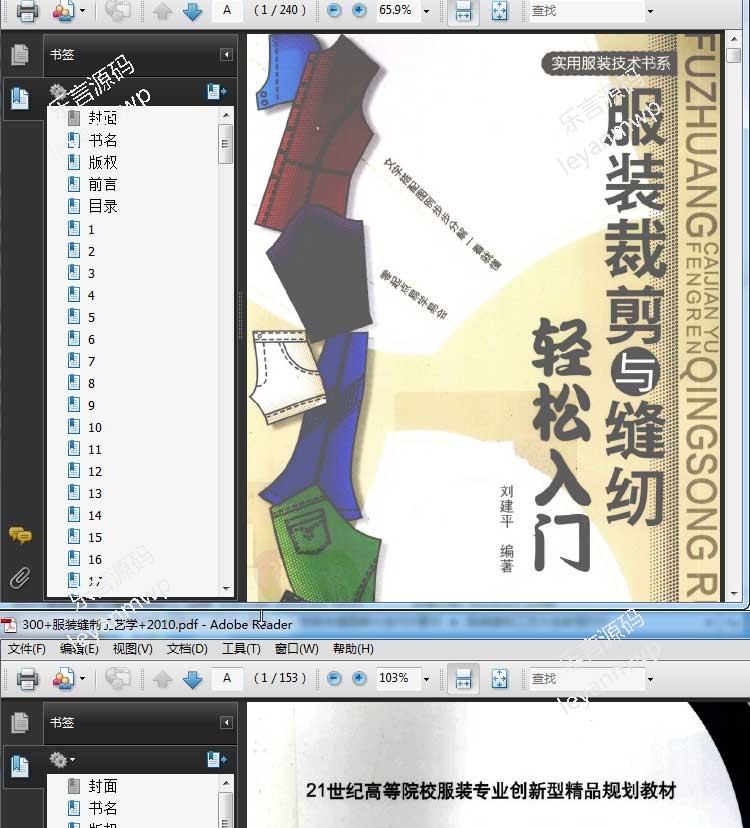This screenshot has height=828, width=750.
Task: Click collaborate icon in lower window toolbar
Action: [x=63, y=679]
